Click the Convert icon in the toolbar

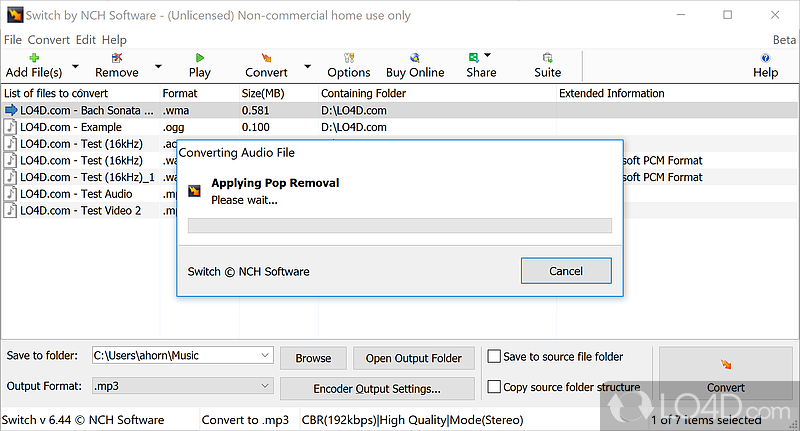pyautogui.click(x=266, y=58)
